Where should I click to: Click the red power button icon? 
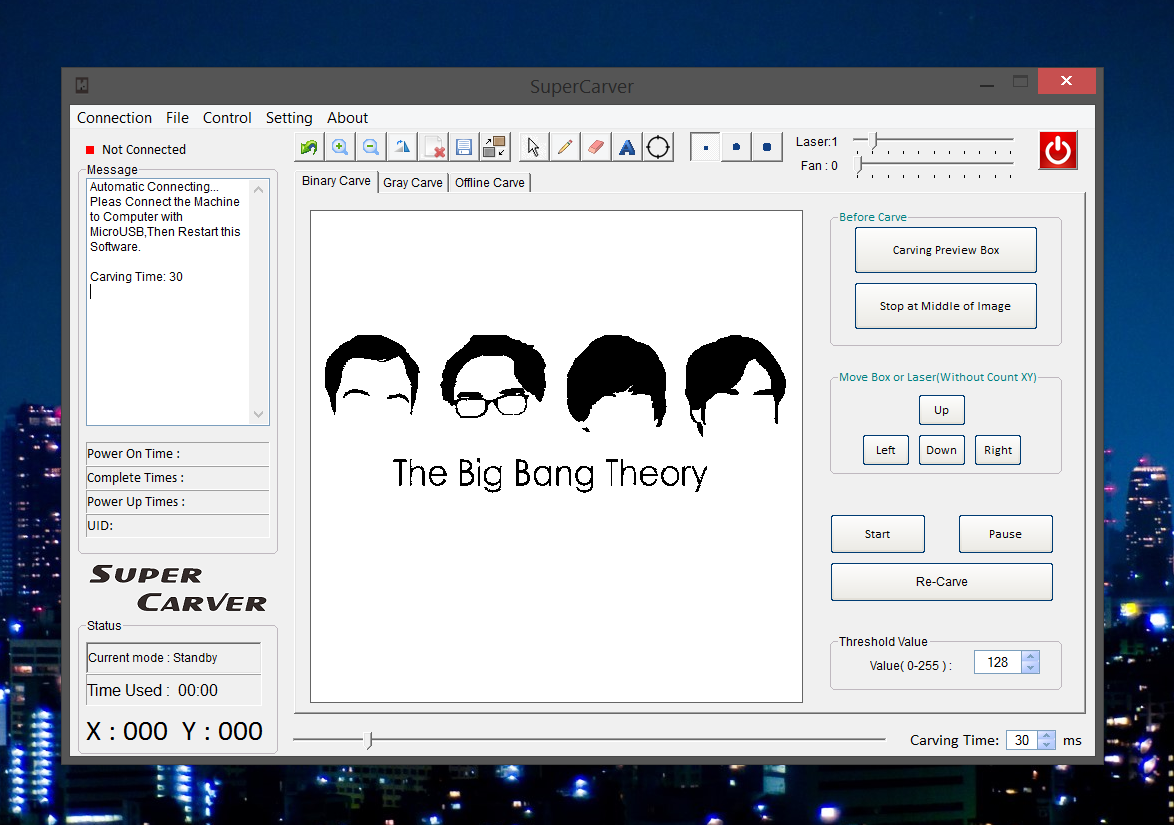(x=1057, y=150)
